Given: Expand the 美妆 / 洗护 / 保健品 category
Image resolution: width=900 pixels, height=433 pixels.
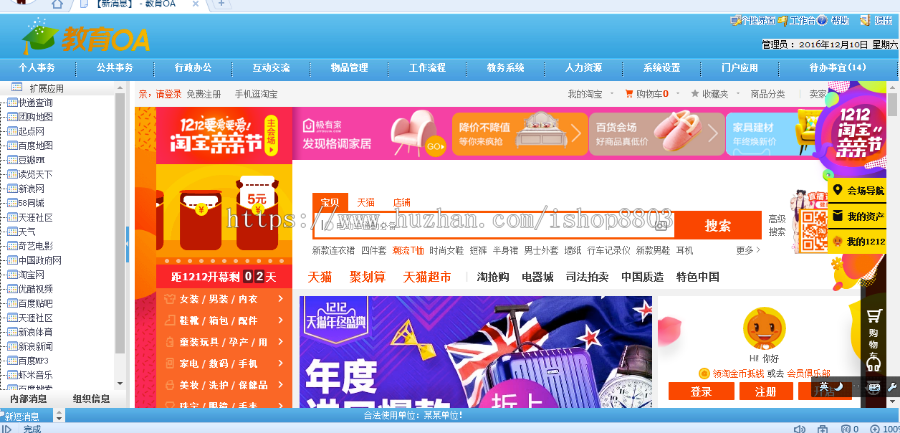Looking at the screenshot, I should (x=224, y=385).
